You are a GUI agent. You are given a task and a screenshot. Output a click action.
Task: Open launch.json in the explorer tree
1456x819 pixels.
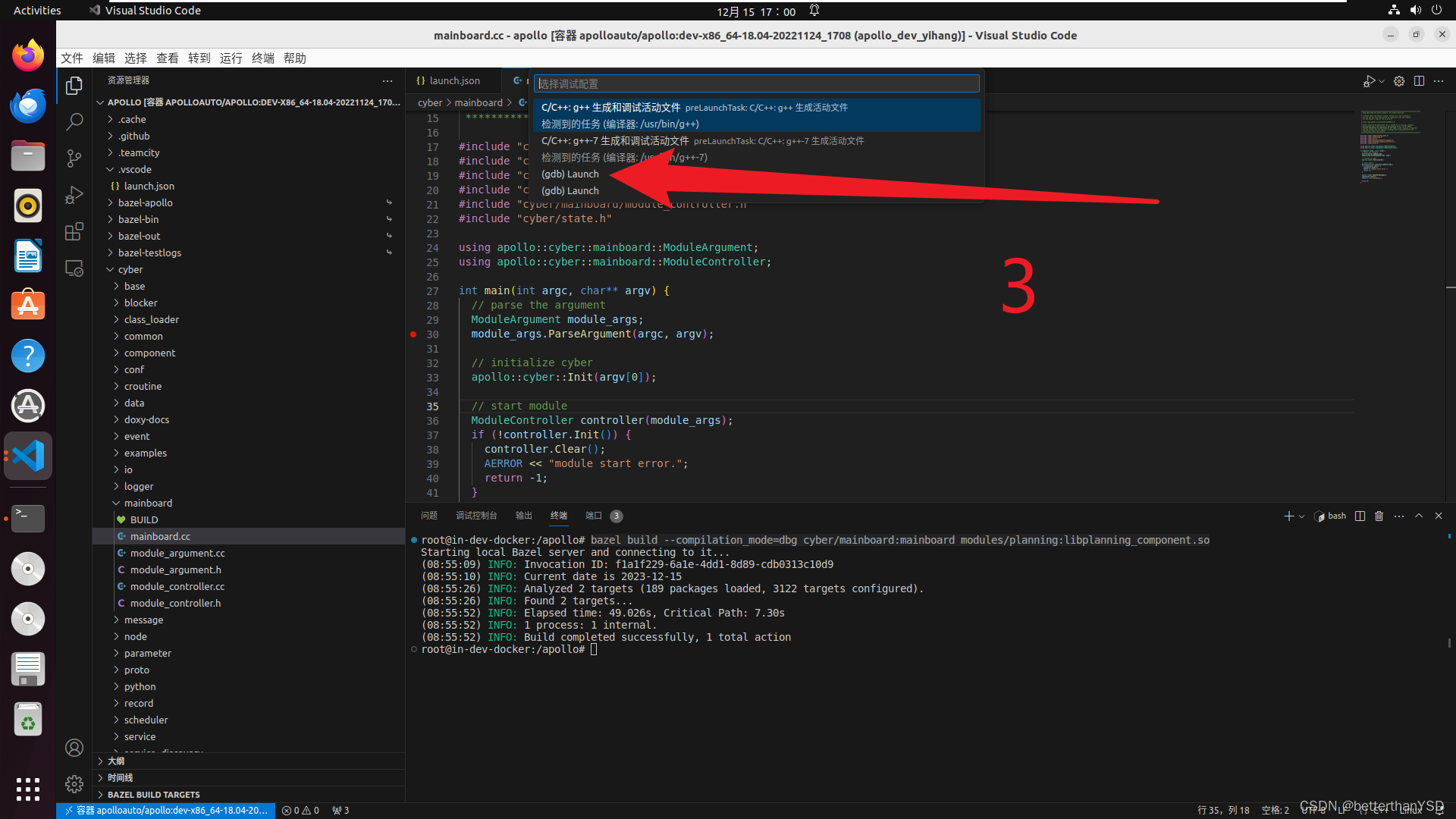(x=149, y=187)
